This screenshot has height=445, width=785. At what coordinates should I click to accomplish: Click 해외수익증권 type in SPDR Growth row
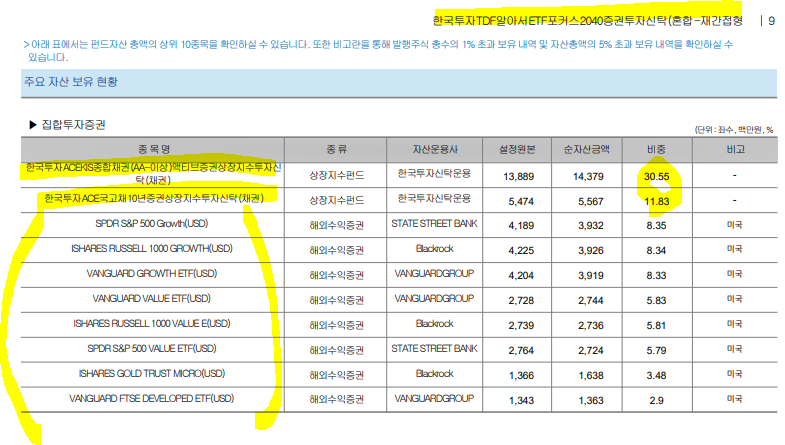336,225
